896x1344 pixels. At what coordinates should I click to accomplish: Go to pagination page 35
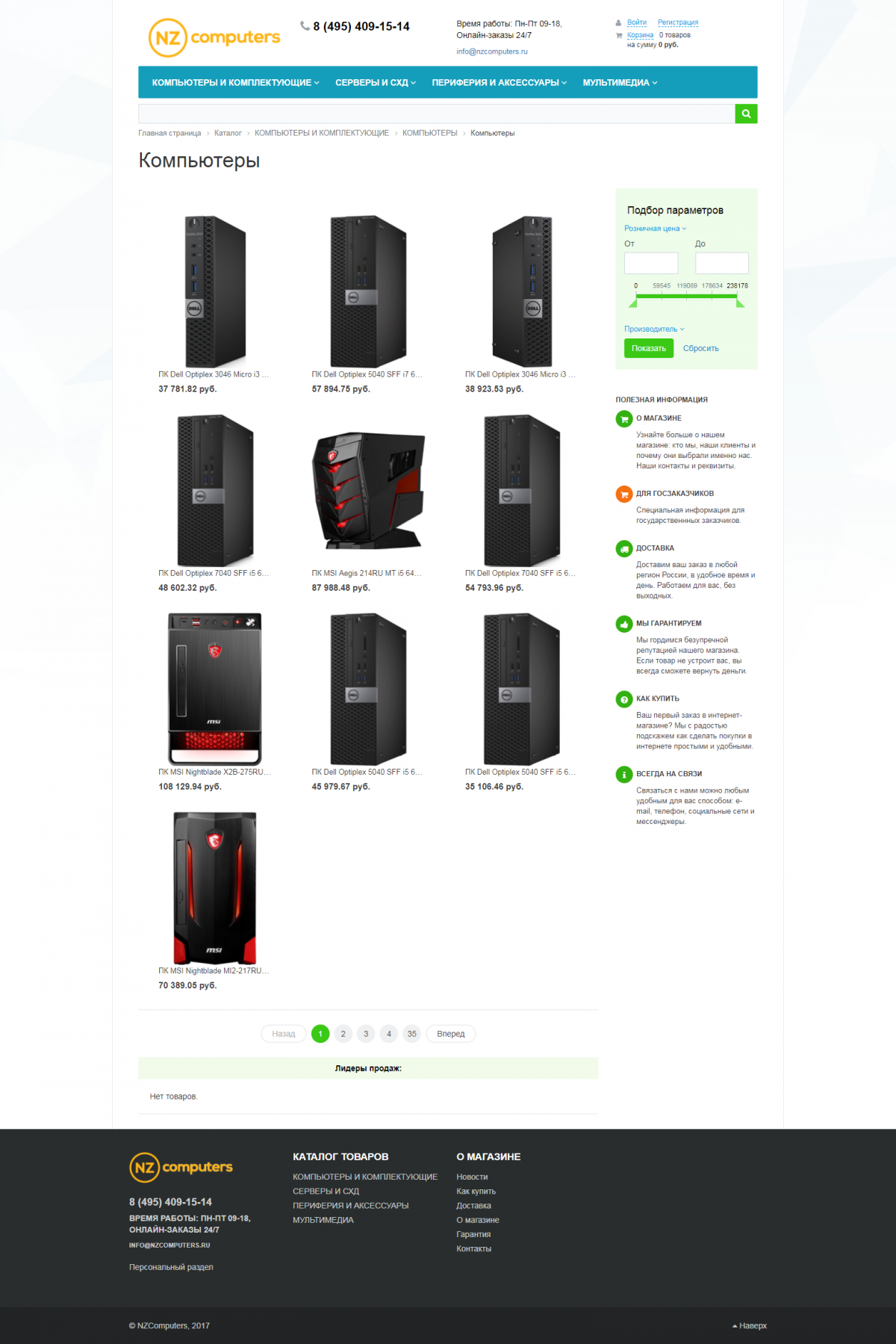pos(411,1034)
